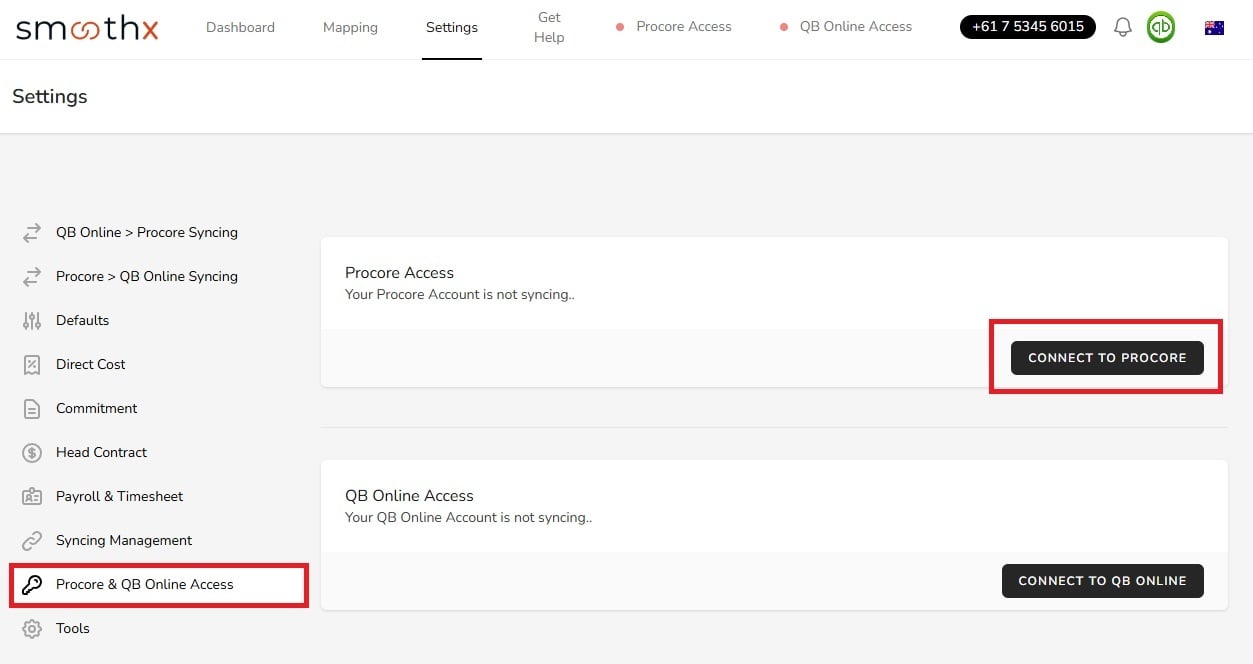Viewport: 1253px width, 664px height.
Task: Open the Get Help menu
Action: [549, 27]
